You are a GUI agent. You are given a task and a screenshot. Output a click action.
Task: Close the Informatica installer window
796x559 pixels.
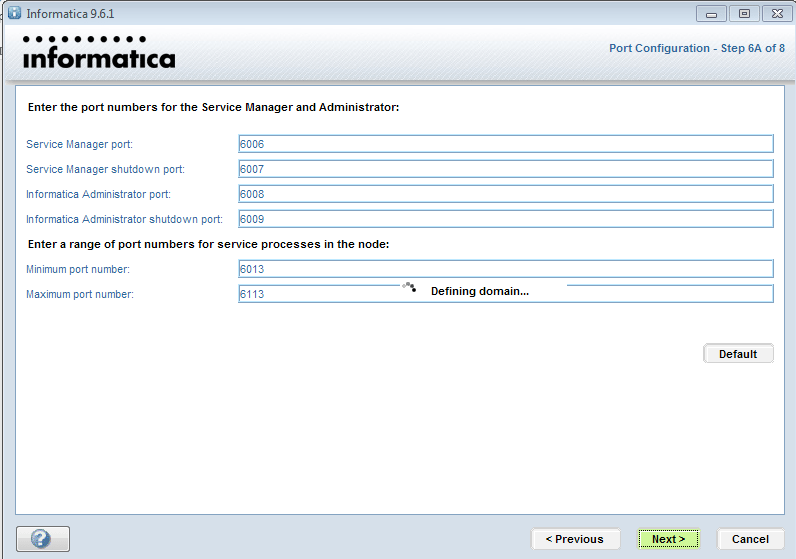pos(777,14)
